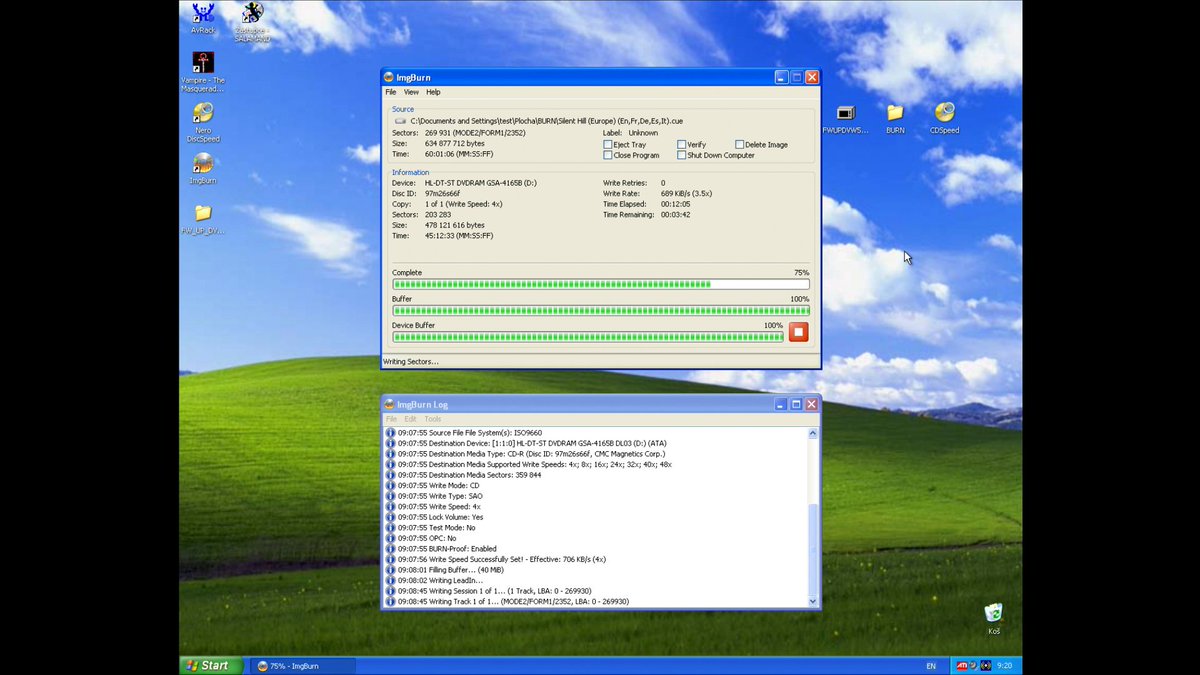Click the Label value Unknown
Image resolution: width=1200 pixels, height=675 pixels.
click(x=643, y=133)
